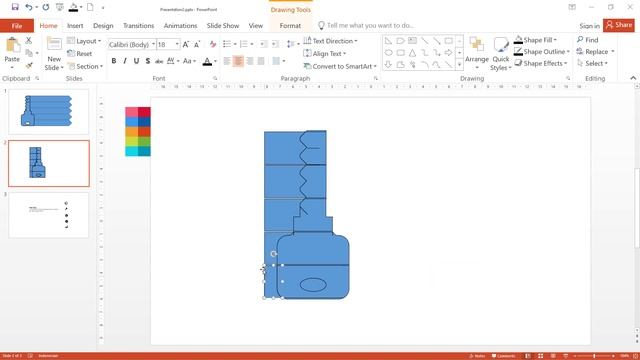640x360 pixels.
Task: Align text left
Action: pos(227,61)
